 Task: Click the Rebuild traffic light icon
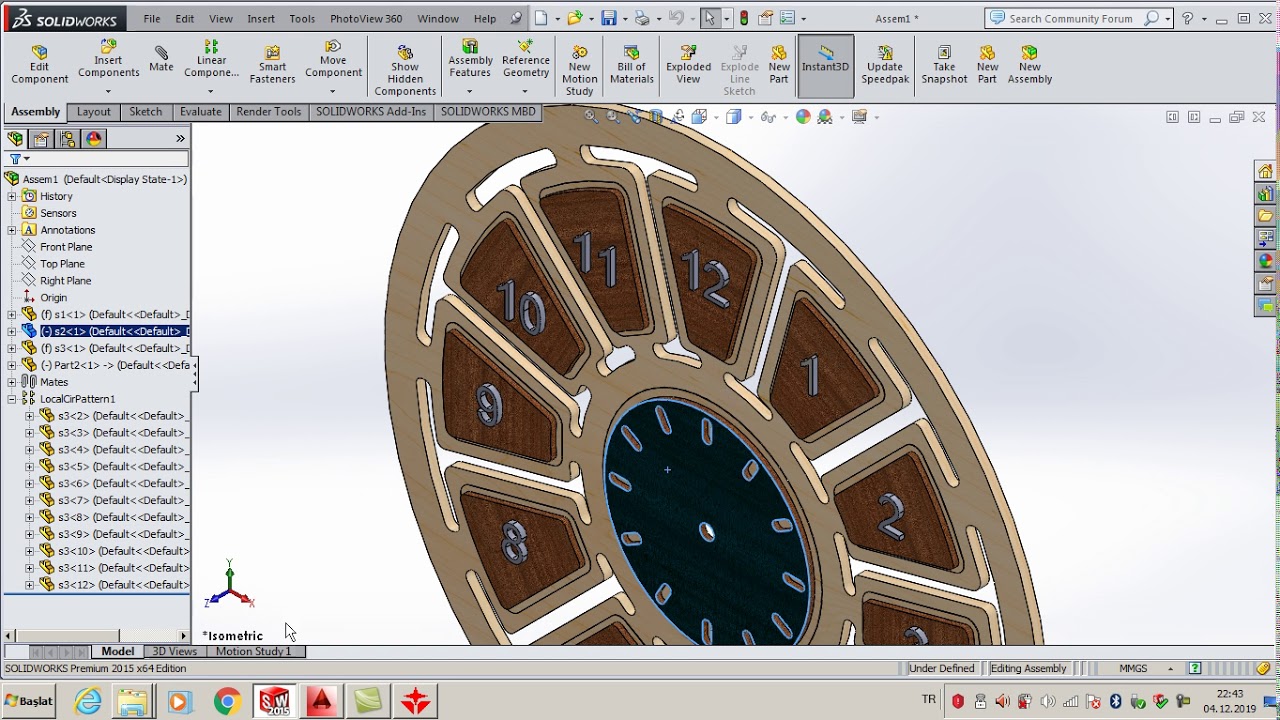pos(743,18)
